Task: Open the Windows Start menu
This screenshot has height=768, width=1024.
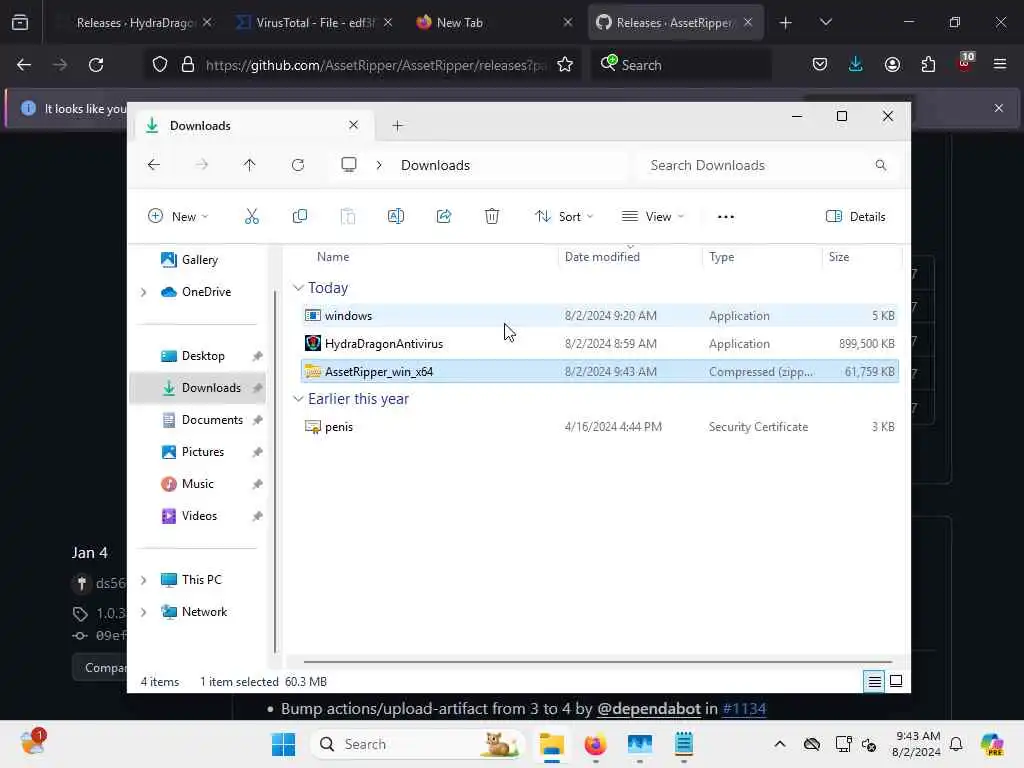Action: 283,744
